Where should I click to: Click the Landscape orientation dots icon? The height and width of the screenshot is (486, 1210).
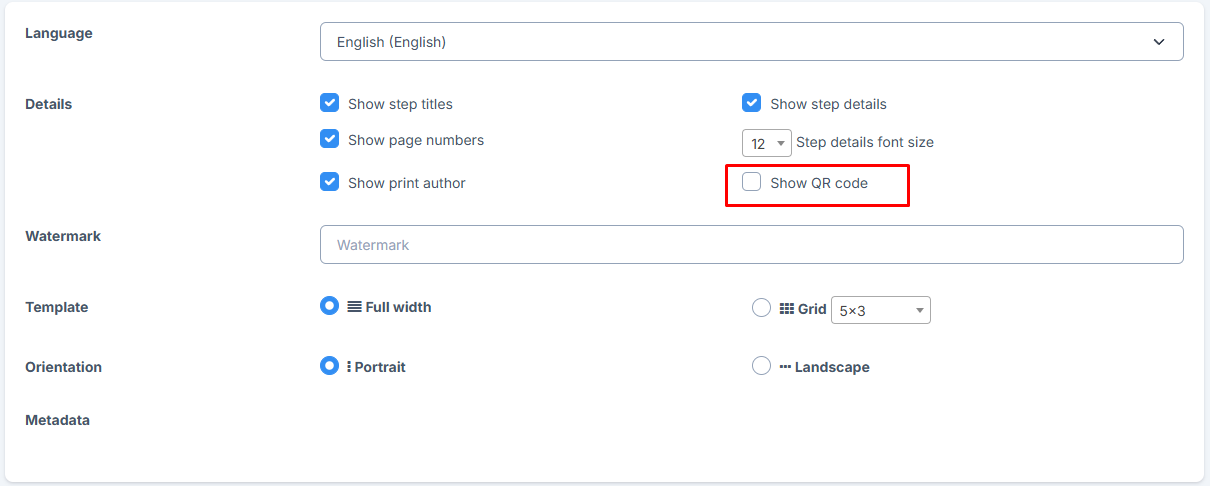click(785, 367)
